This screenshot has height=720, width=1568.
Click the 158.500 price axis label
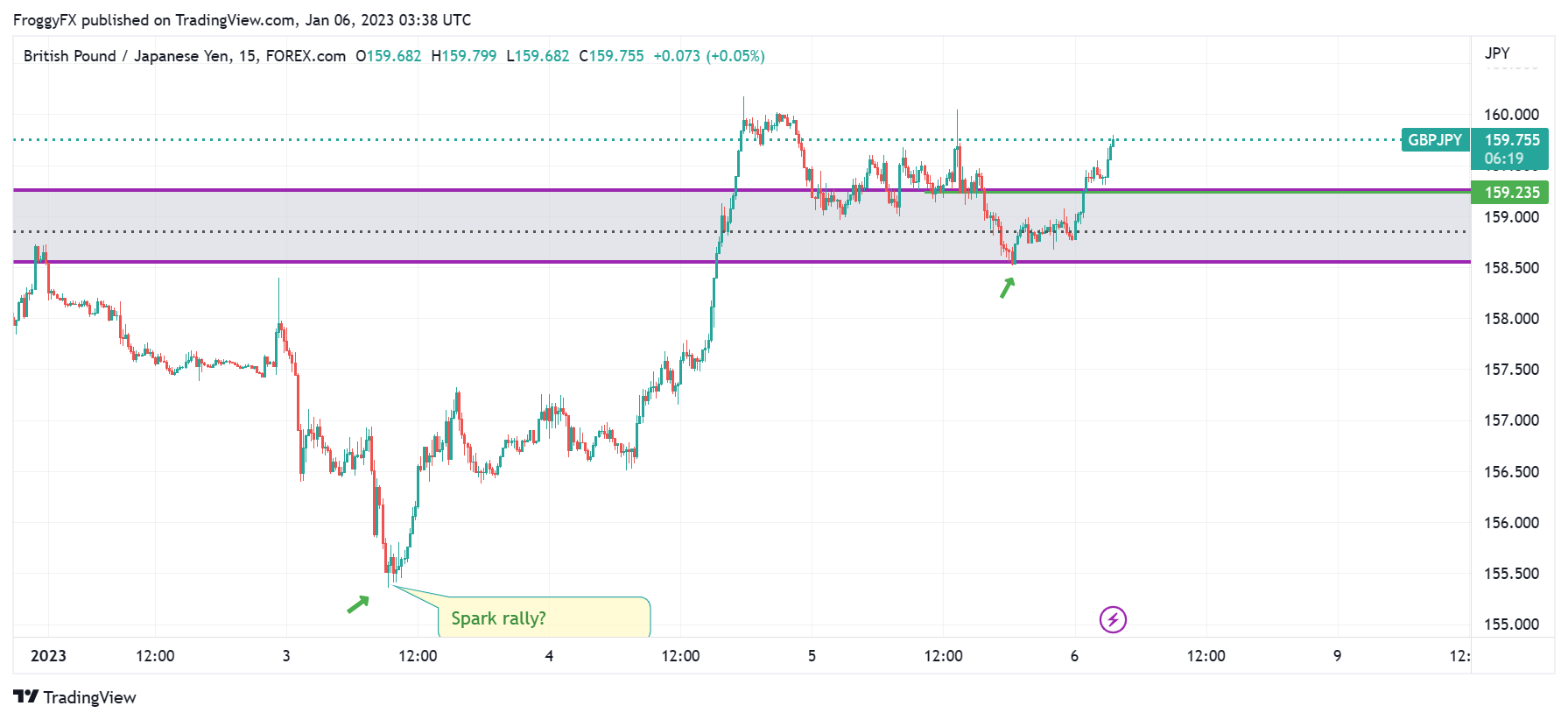(1511, 268)
